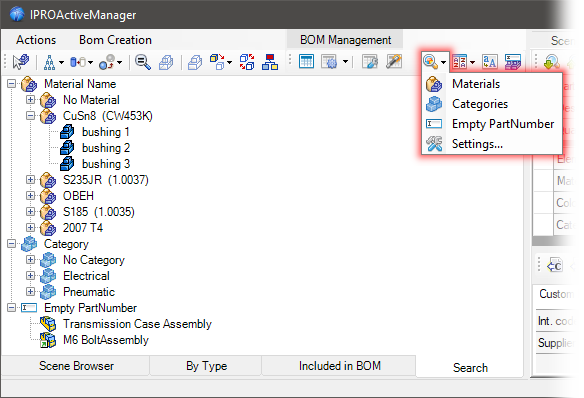The height and width of the screenshot is (398, 584).
Task: Choose Materials from the search dropdown menu
Action: point(491,84)
